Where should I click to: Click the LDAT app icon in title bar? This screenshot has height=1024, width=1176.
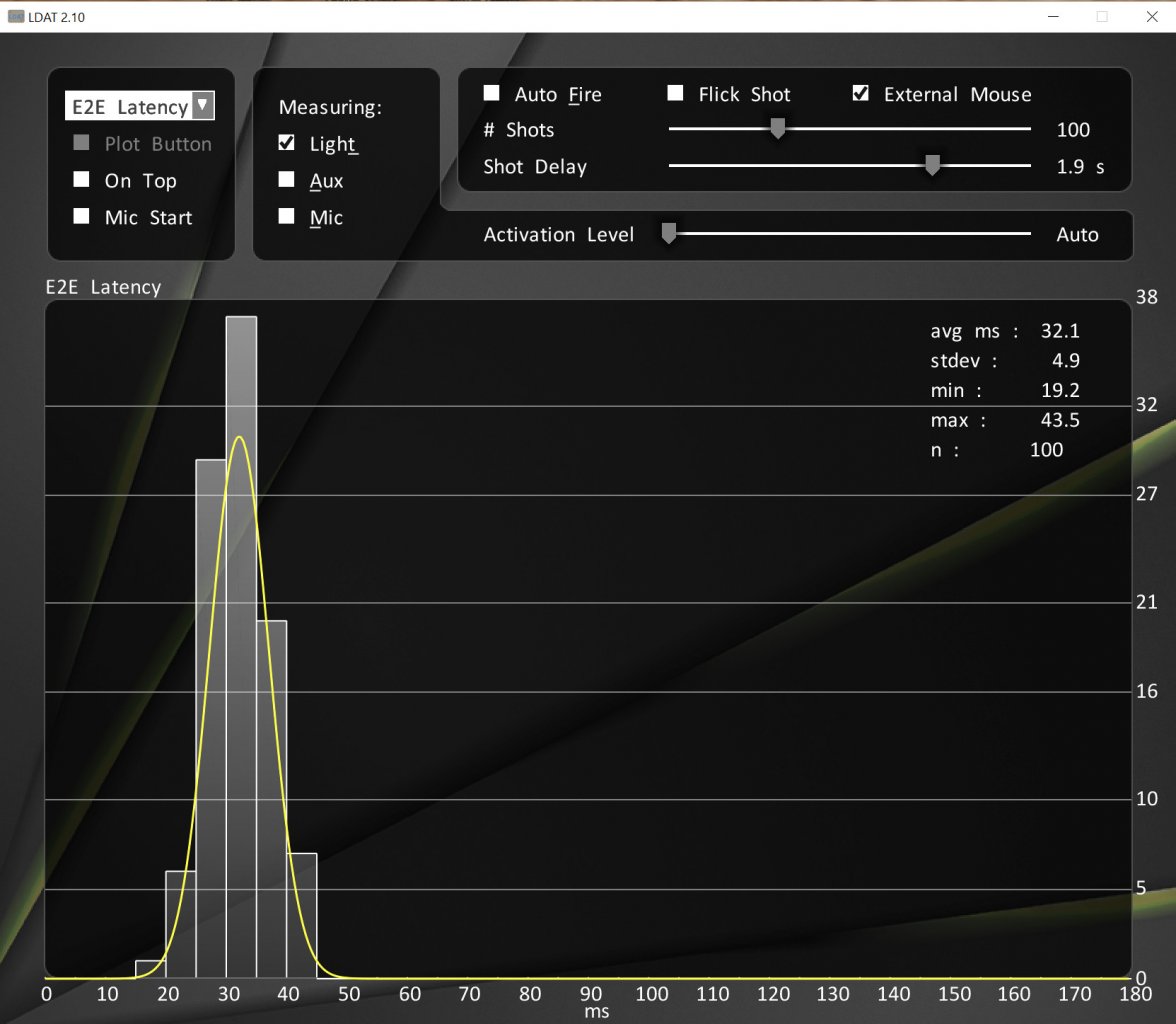tap(16, 17)
